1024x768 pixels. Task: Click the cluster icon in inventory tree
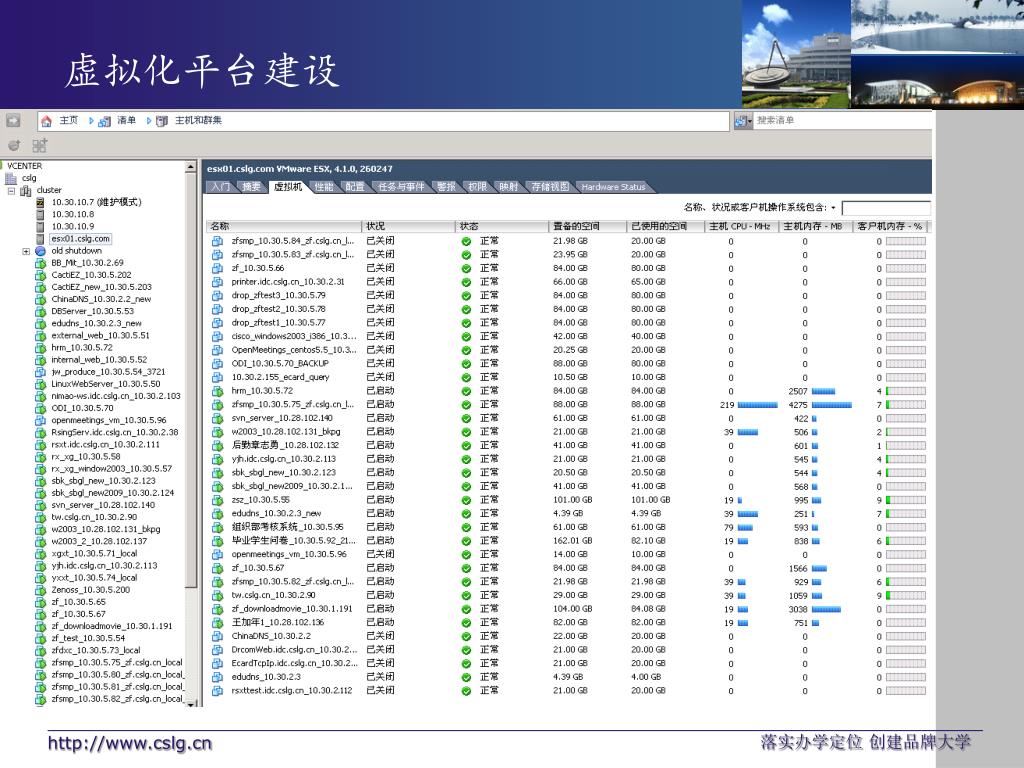pos(26,191)
